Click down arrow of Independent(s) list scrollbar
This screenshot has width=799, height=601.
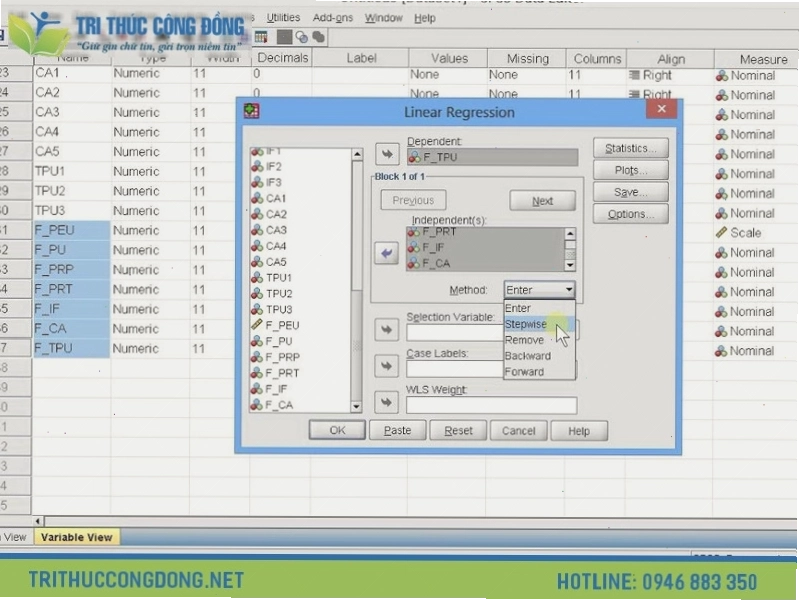[x=570, y=265]
